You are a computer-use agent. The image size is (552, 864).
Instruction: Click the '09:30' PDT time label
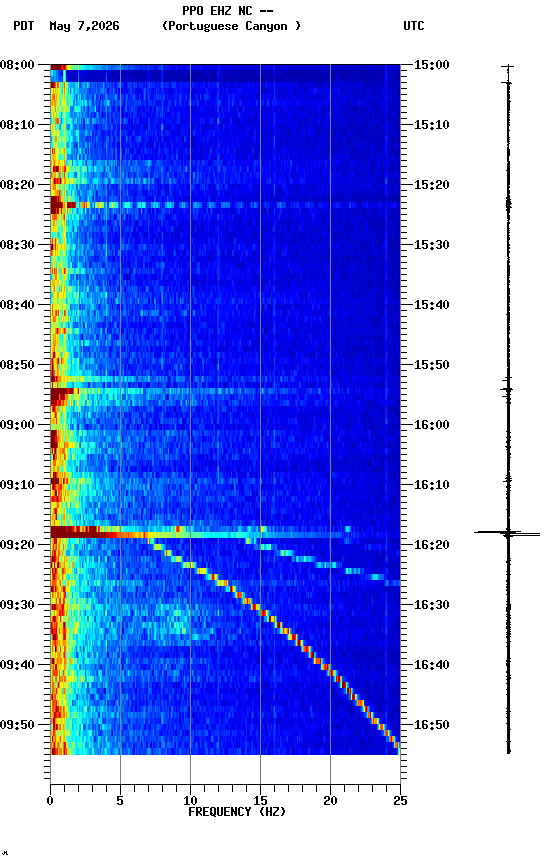pyautogui.click(x=17, y=605)
